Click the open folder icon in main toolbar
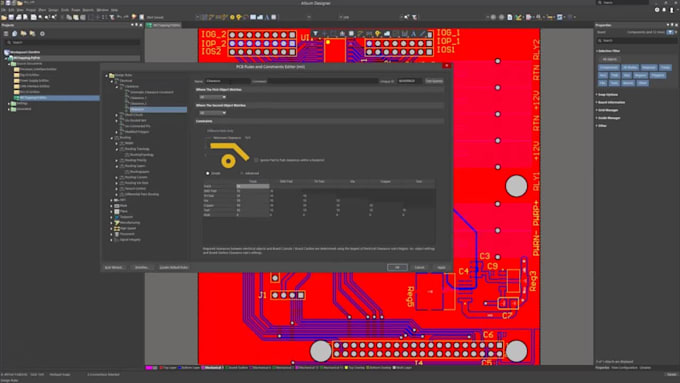The height and width of the screenshot is (383, 680). pos(4,17)
